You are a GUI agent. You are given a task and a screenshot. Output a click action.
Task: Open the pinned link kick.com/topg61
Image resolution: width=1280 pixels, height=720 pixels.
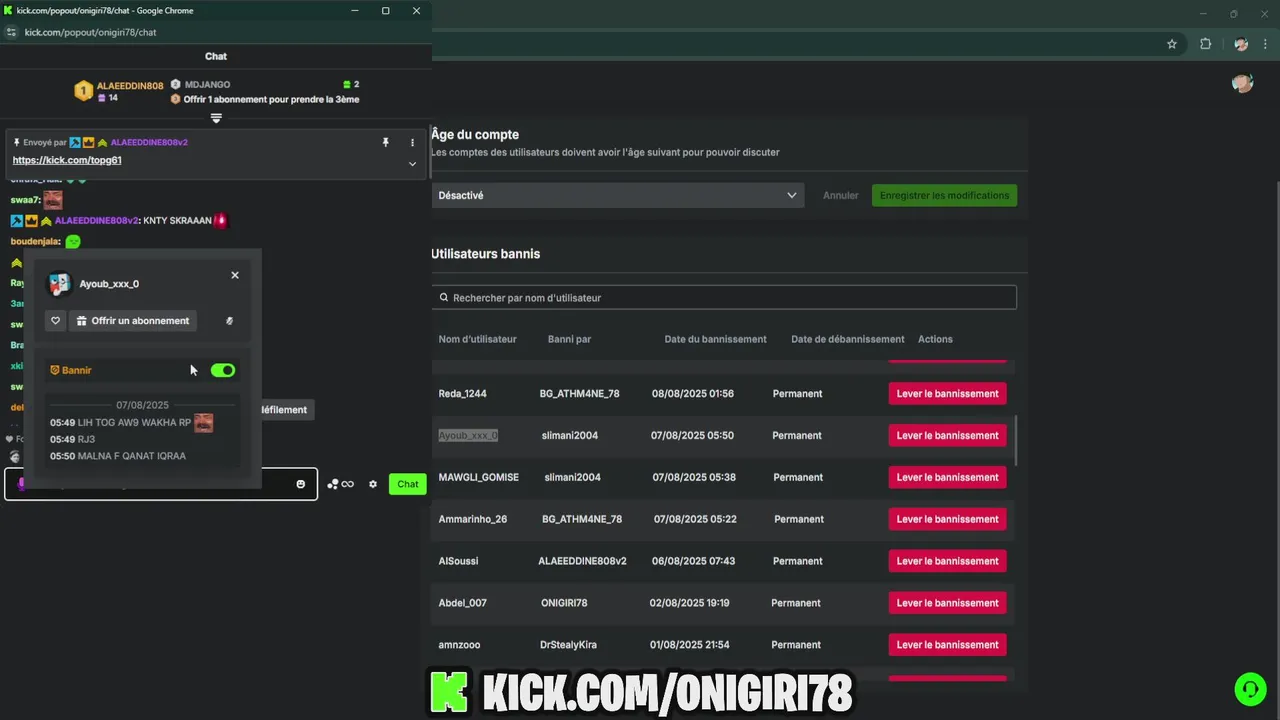click(x=67, y=160)
